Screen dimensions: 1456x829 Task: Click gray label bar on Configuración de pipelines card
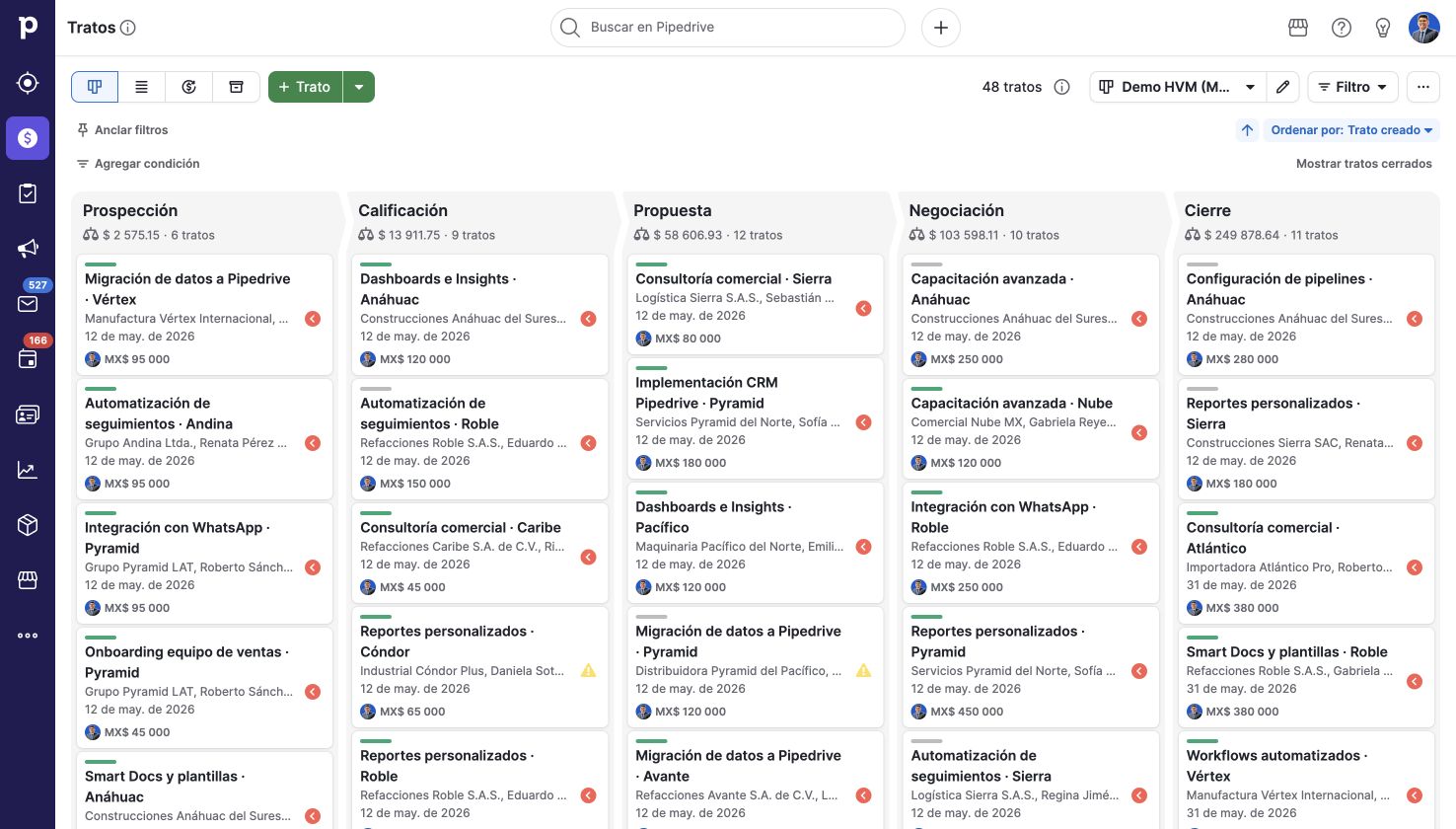(1202, 264)
